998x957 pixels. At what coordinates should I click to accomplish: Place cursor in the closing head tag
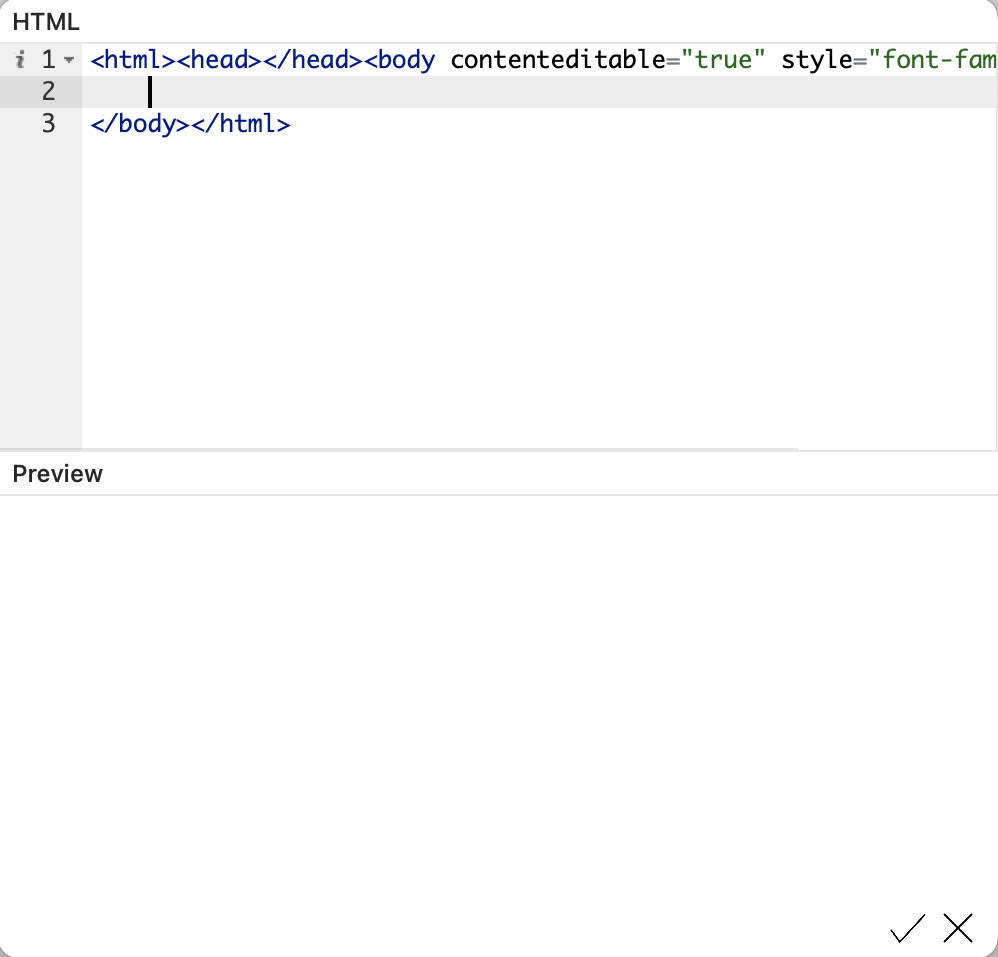click(x=313, y=60)
